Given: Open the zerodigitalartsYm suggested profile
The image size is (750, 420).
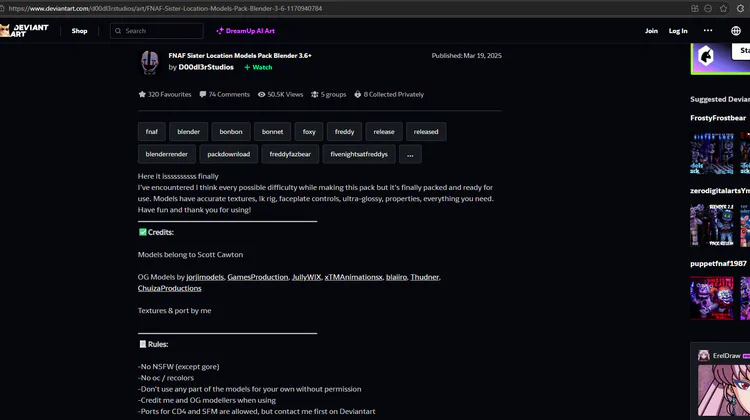Looking at the screenshot, I should coord(720,190).
